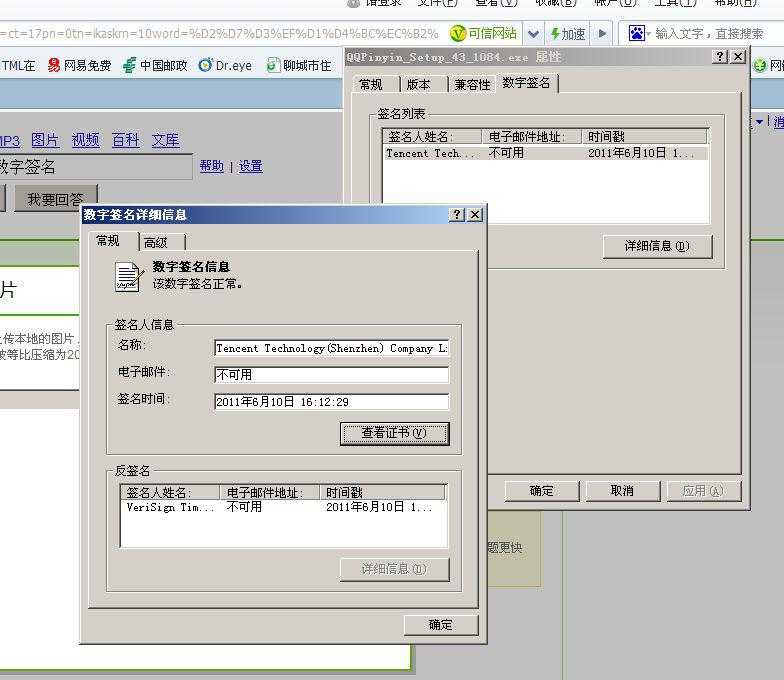Open the 视频 search category link

(x=85, y=140)
